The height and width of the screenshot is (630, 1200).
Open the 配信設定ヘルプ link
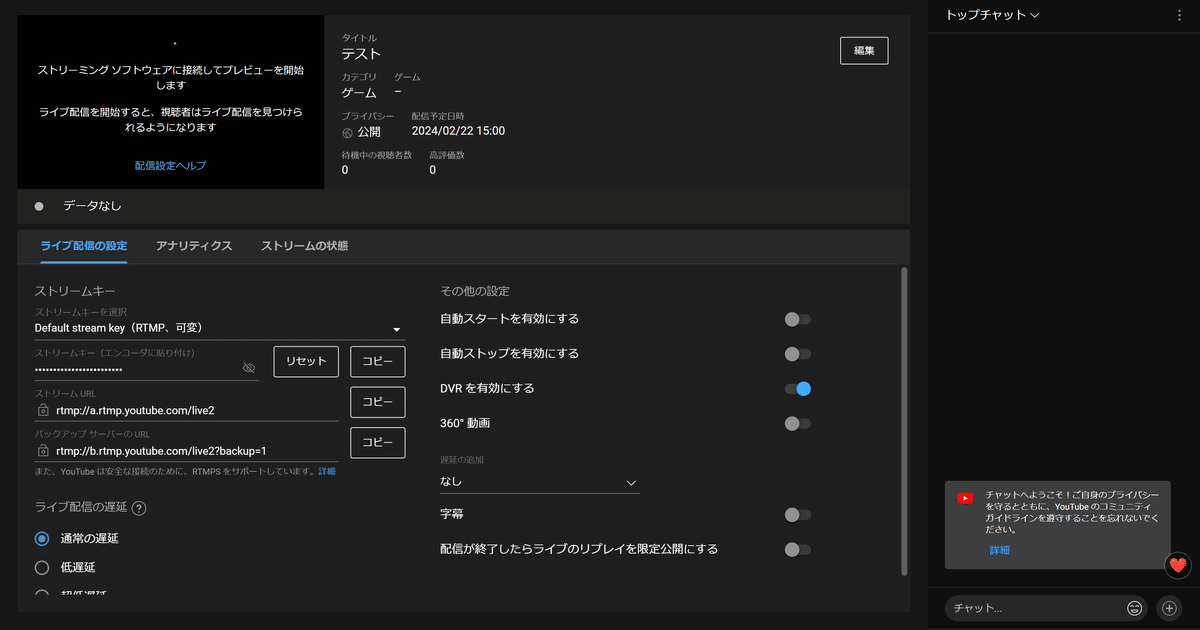[x=171, y=166]
